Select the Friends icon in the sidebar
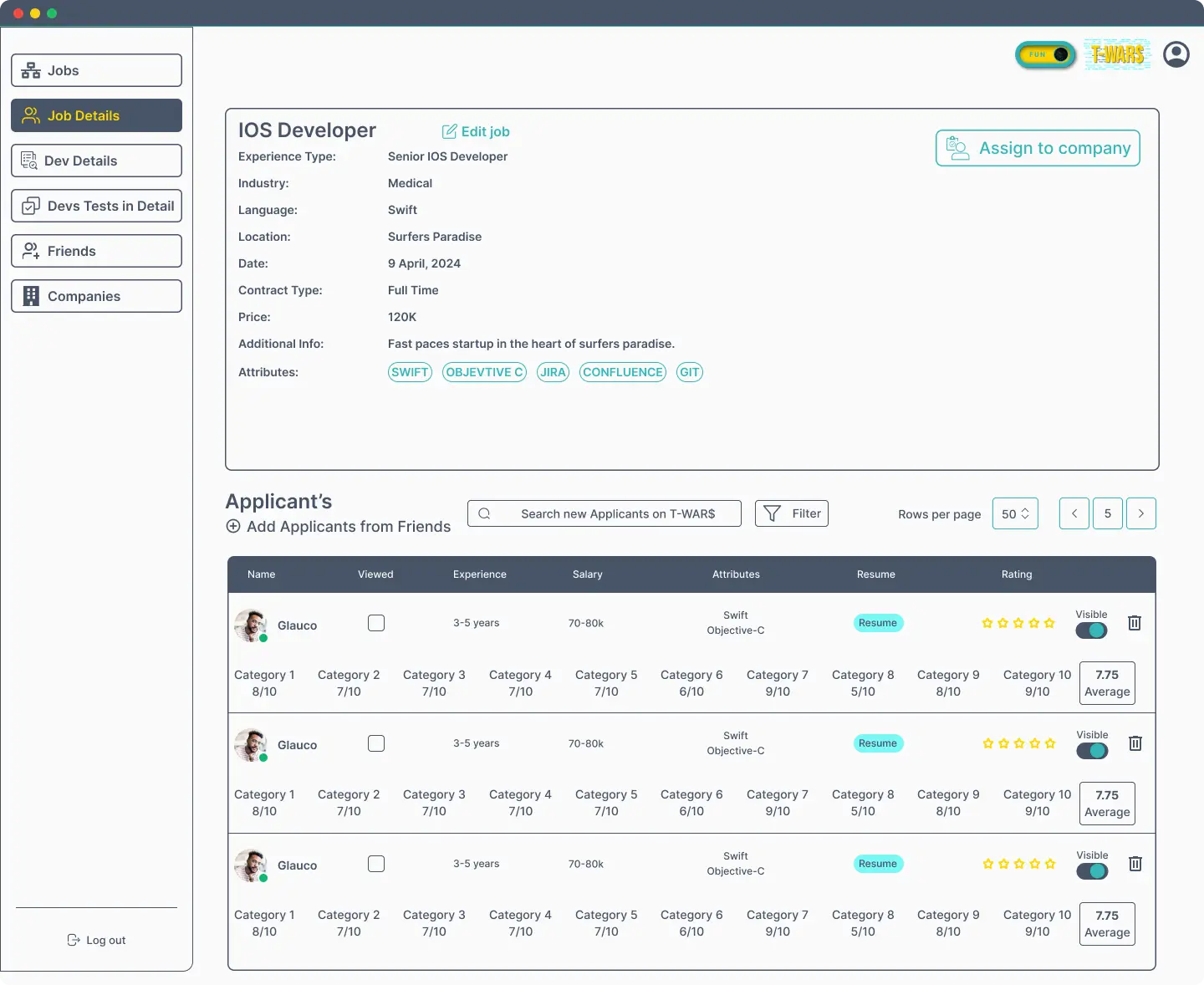Screen dimensions: 1204x985 click(x=31, y=251)
